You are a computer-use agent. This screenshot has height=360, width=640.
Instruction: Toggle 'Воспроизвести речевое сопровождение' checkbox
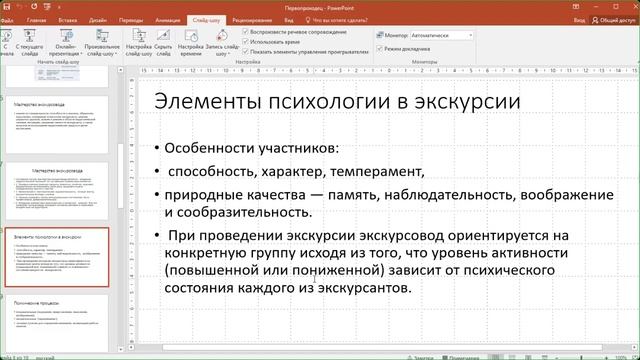pyautogui.click(x=245, y=31)
